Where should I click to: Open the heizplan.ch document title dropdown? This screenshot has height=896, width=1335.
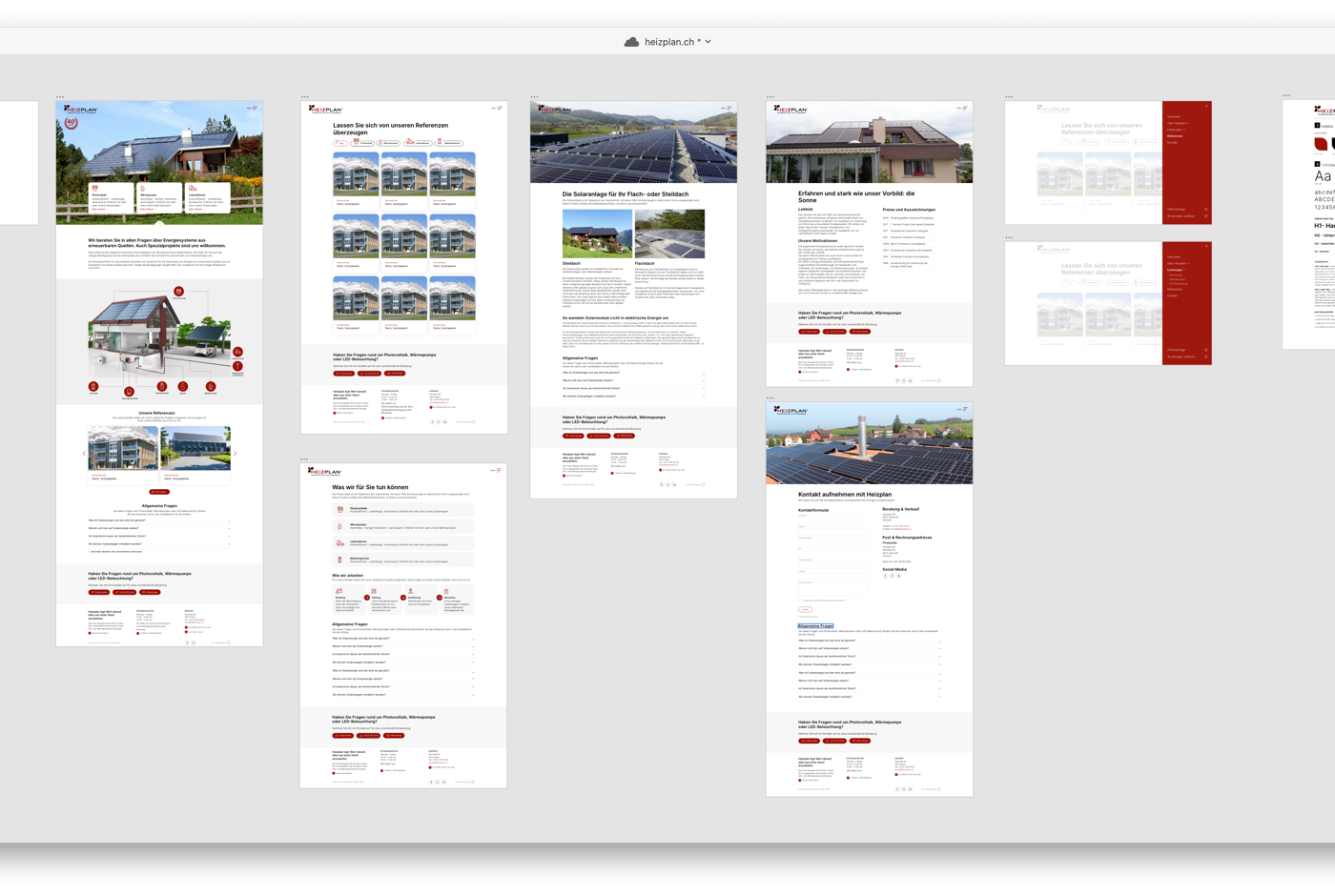(708, 42)
